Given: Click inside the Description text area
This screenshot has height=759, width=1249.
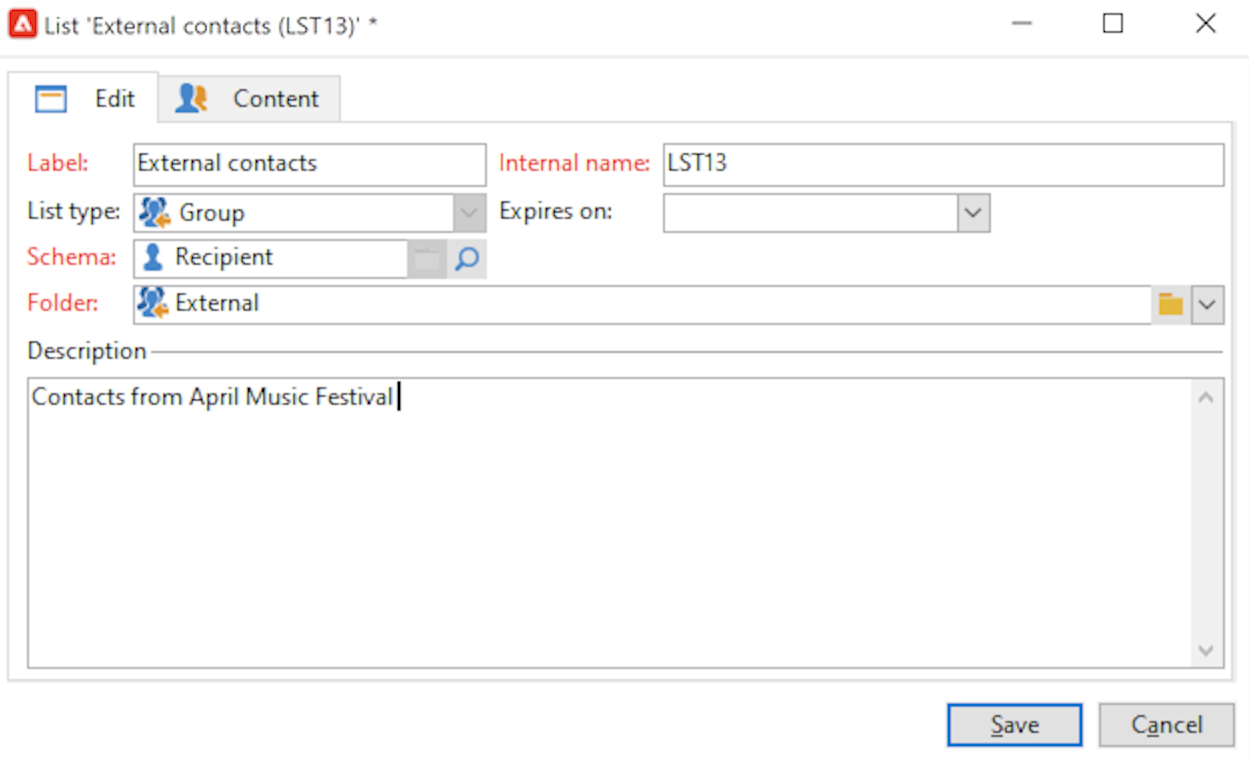Looking at the screenshot, I should 610,520.
